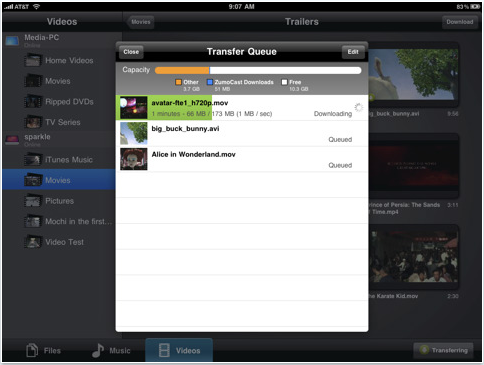Open the Home Videos folder icon
The image size is (484, 365).
click(33, 61)
